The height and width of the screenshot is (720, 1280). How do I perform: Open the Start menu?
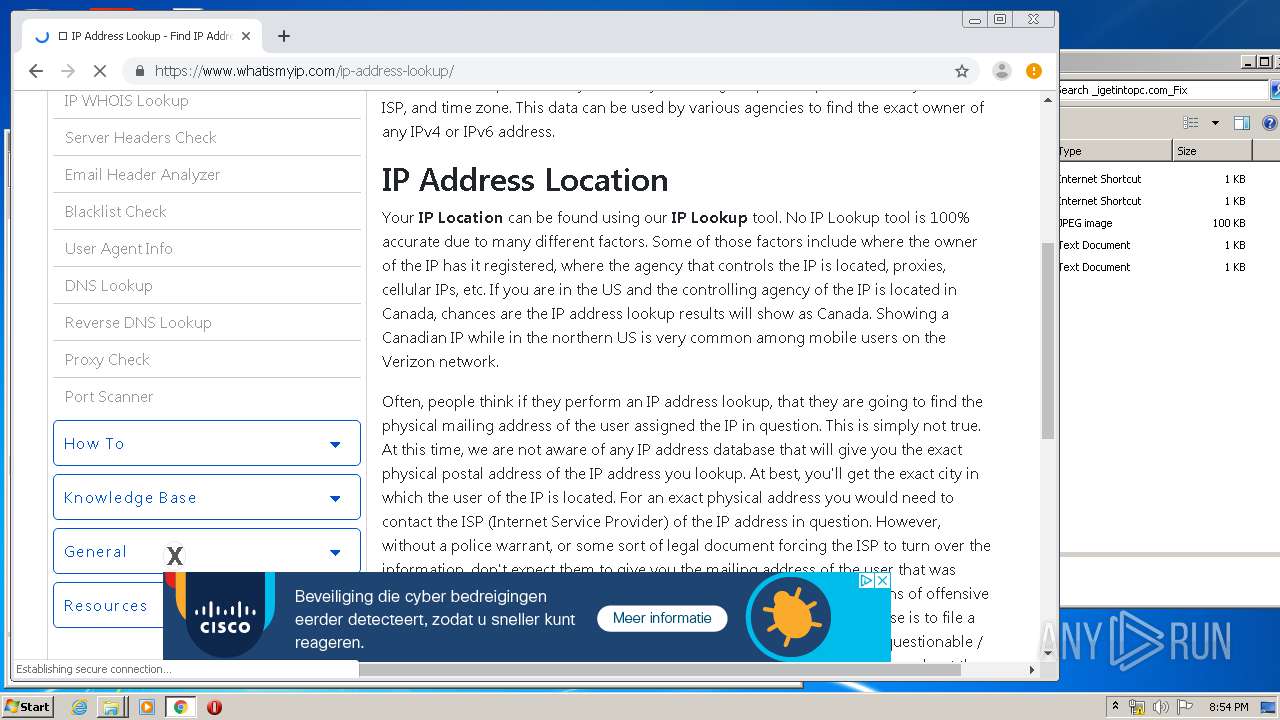coord(28,707)
